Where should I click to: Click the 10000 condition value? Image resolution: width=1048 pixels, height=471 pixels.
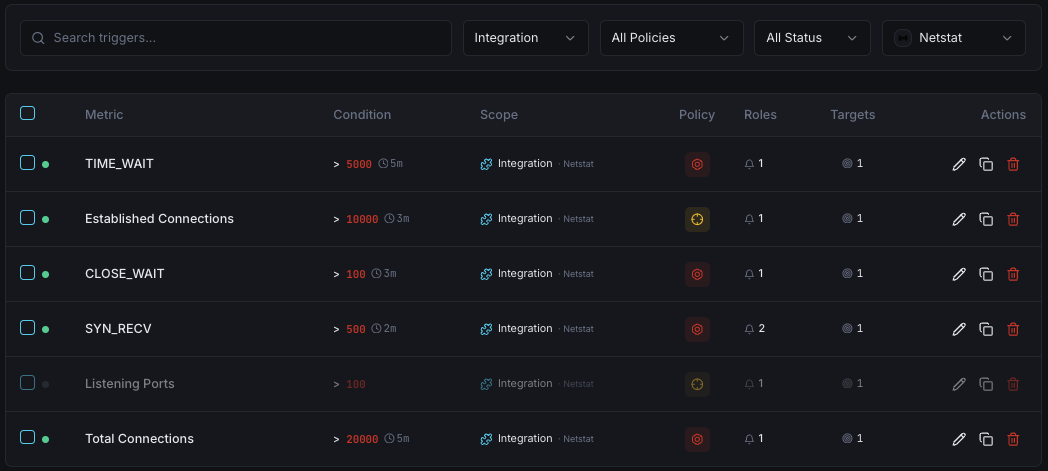[x=362, y=219]
